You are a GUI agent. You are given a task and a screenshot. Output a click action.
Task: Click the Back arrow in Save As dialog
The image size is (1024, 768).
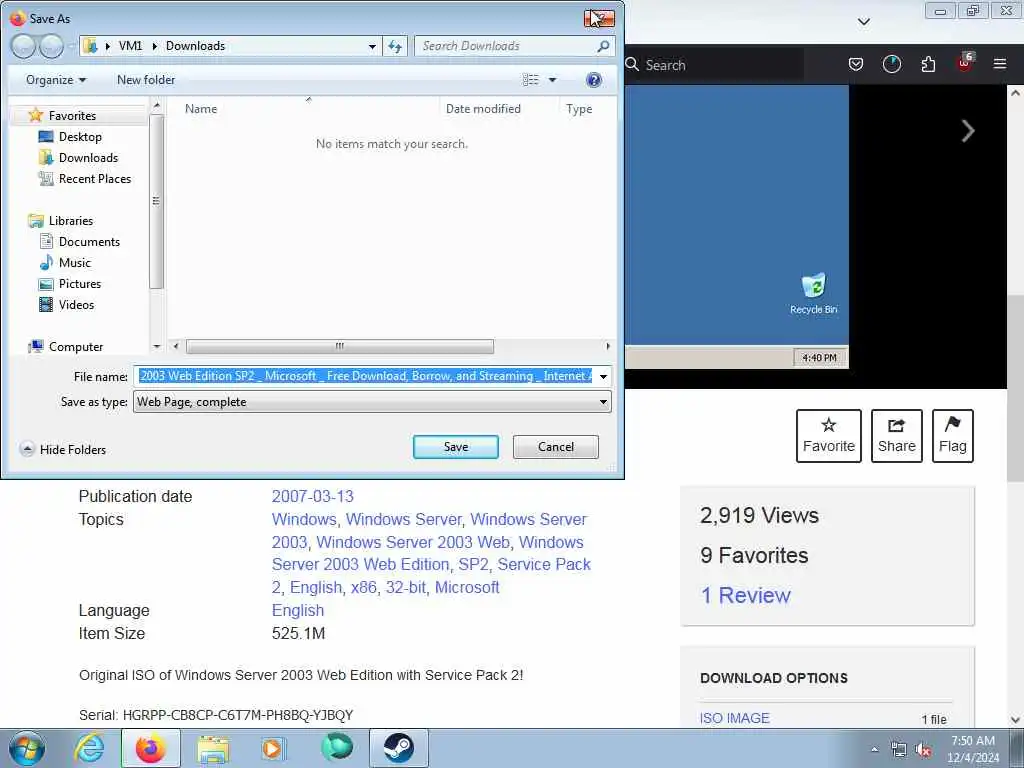[x=23, y=46]
